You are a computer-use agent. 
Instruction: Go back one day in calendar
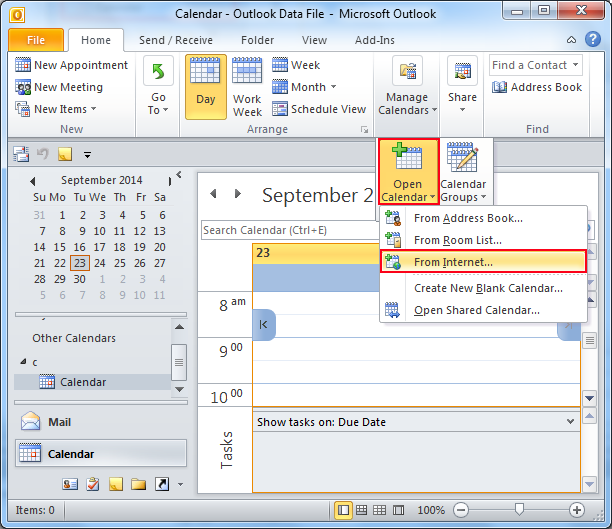(213, 193)
